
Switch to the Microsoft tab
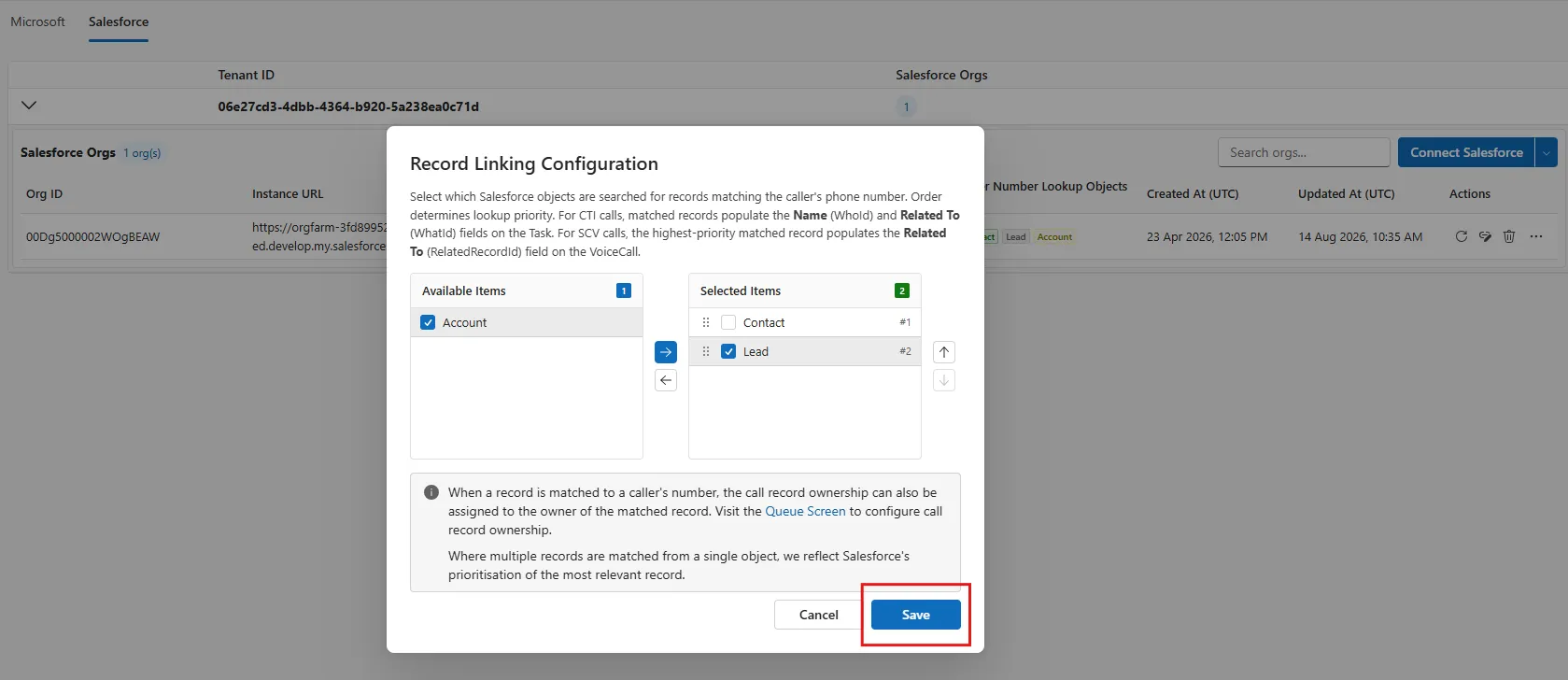[37, 21]
